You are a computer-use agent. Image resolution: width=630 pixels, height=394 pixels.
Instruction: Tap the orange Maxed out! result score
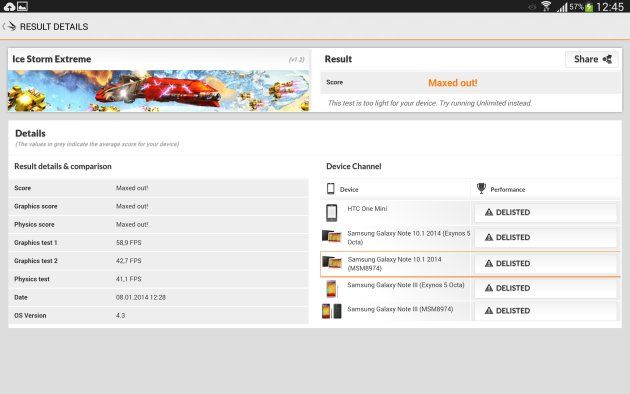[453, 83]
